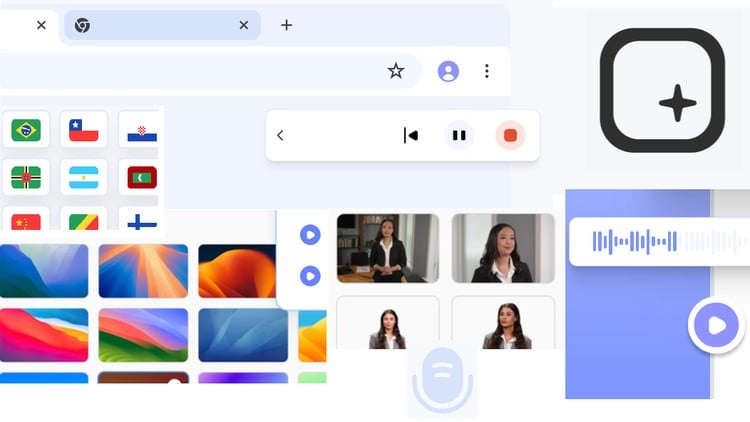Open the Chrome three-dot menu
The height and width of the screenshot is (422, 750).
487,71
